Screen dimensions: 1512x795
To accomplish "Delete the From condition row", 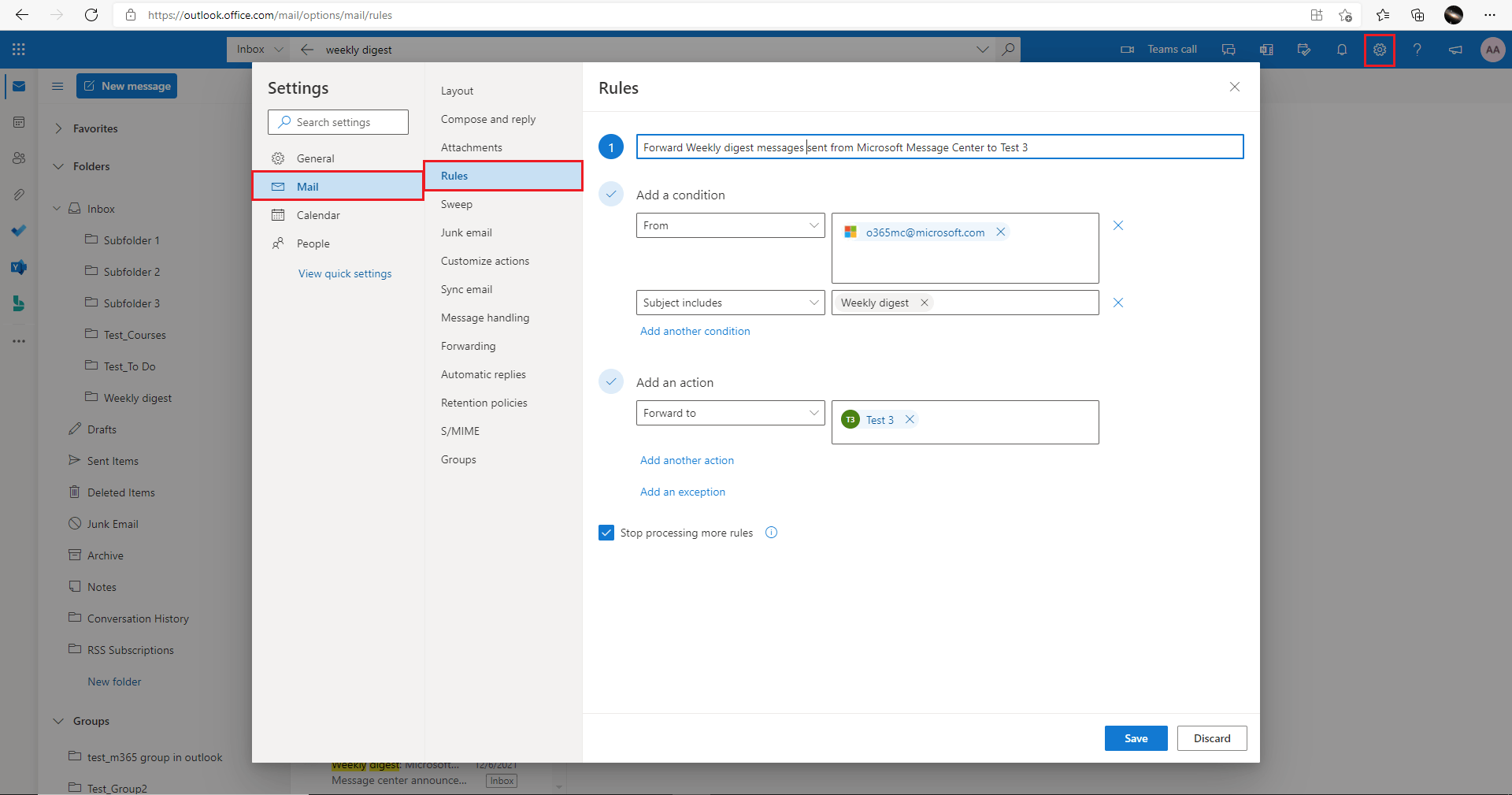I will pyautogui.click(x=1118, y=225).
